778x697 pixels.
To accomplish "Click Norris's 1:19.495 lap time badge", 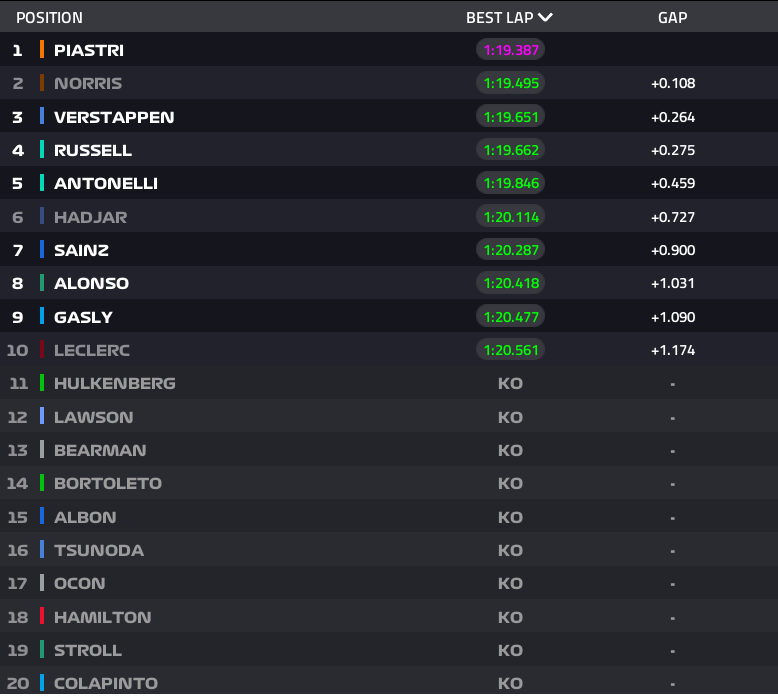I will [x=510, y=83].
